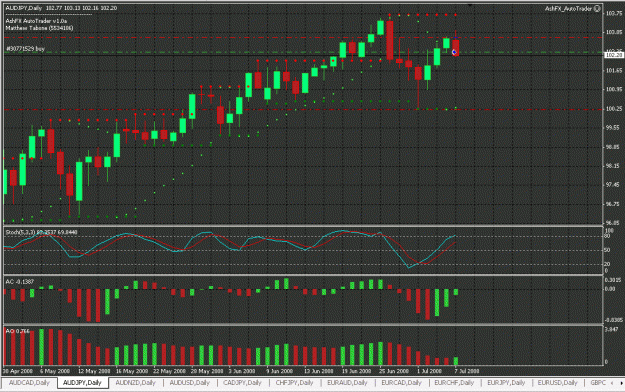Open the EURCAD,Daily chart tab
Screen dimensions: 625x392
coord(401,383)
